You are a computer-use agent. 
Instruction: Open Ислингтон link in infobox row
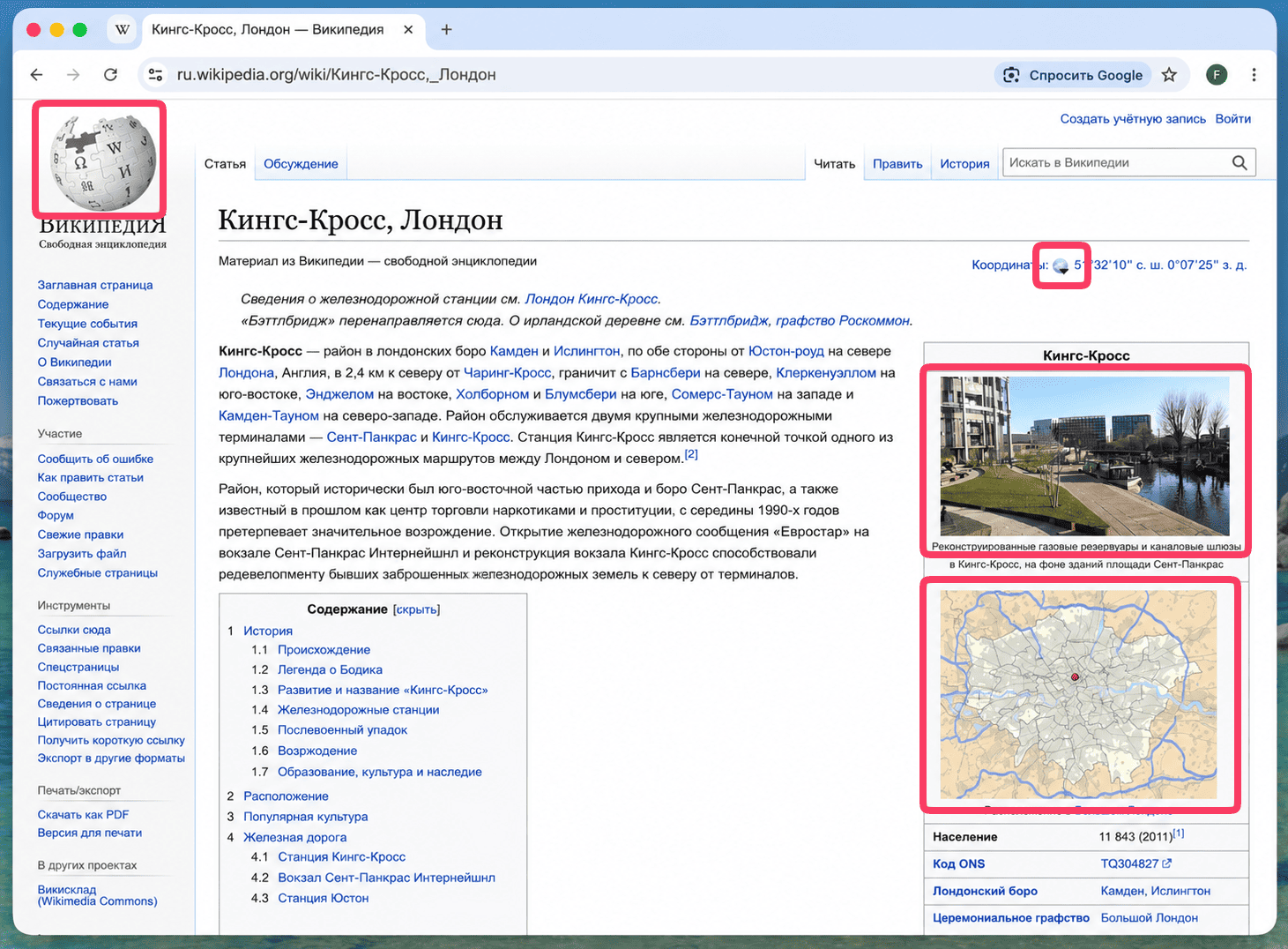click(1180, 891)
